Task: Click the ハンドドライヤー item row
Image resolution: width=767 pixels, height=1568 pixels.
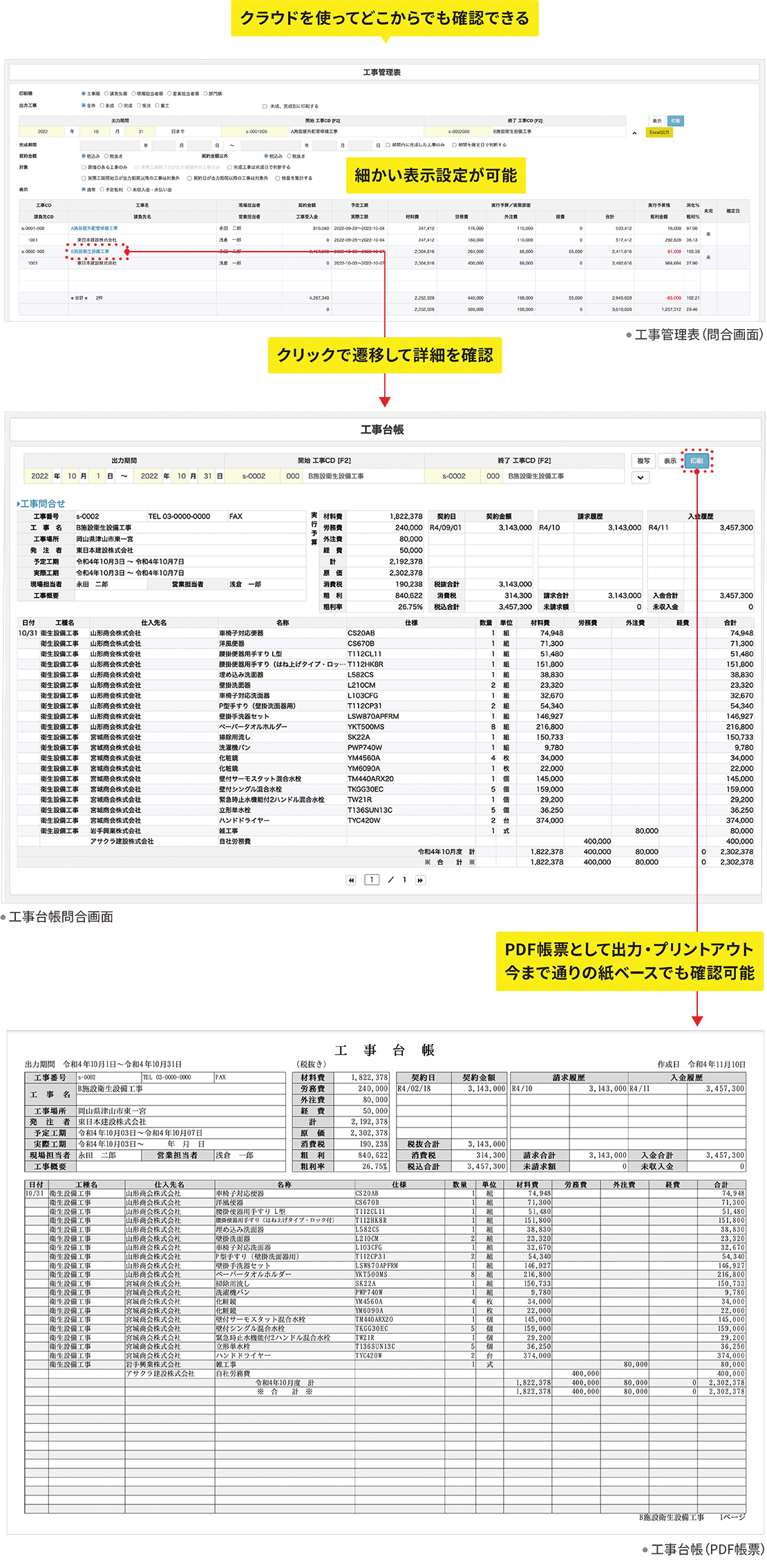Action: coord(386,821)
